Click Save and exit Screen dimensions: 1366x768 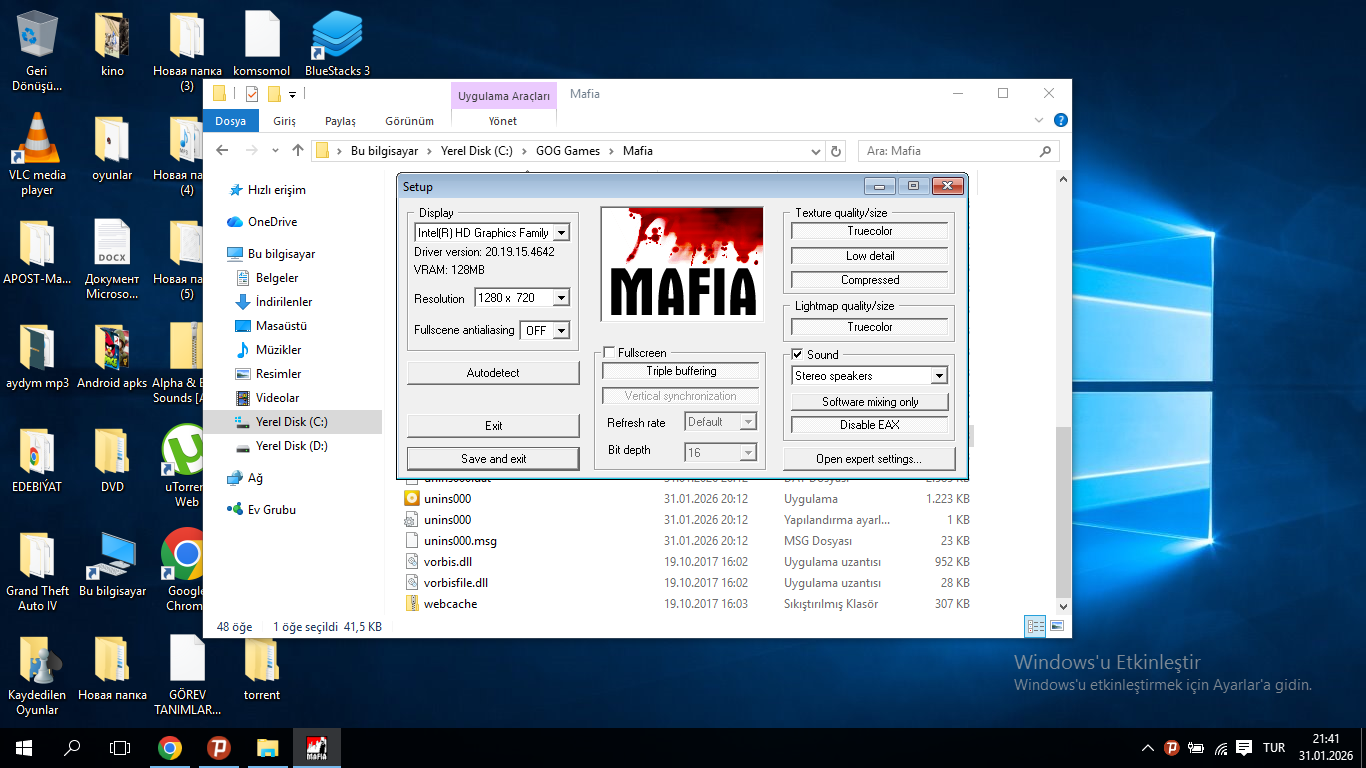493,459
